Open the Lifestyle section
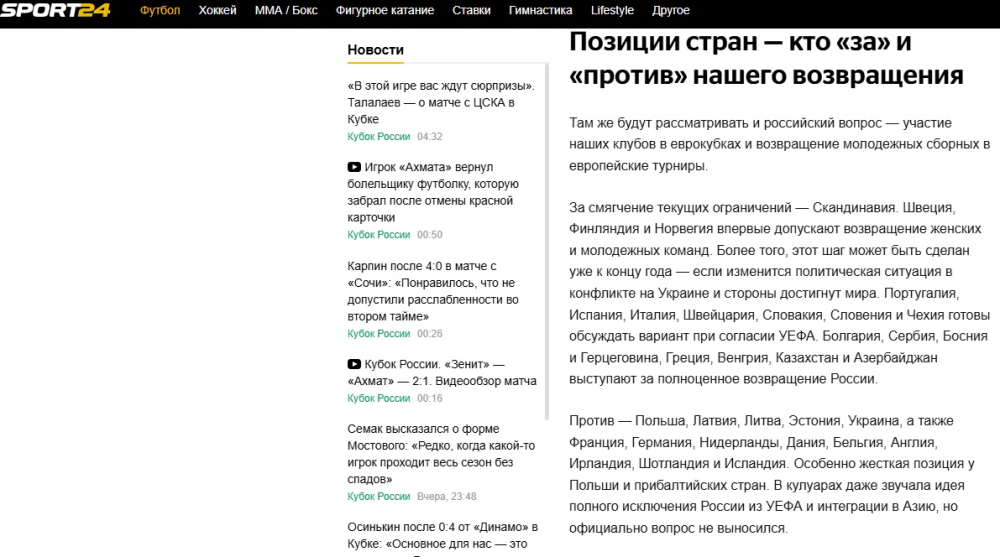1000x557 pixels. click(x=612, y=11)
